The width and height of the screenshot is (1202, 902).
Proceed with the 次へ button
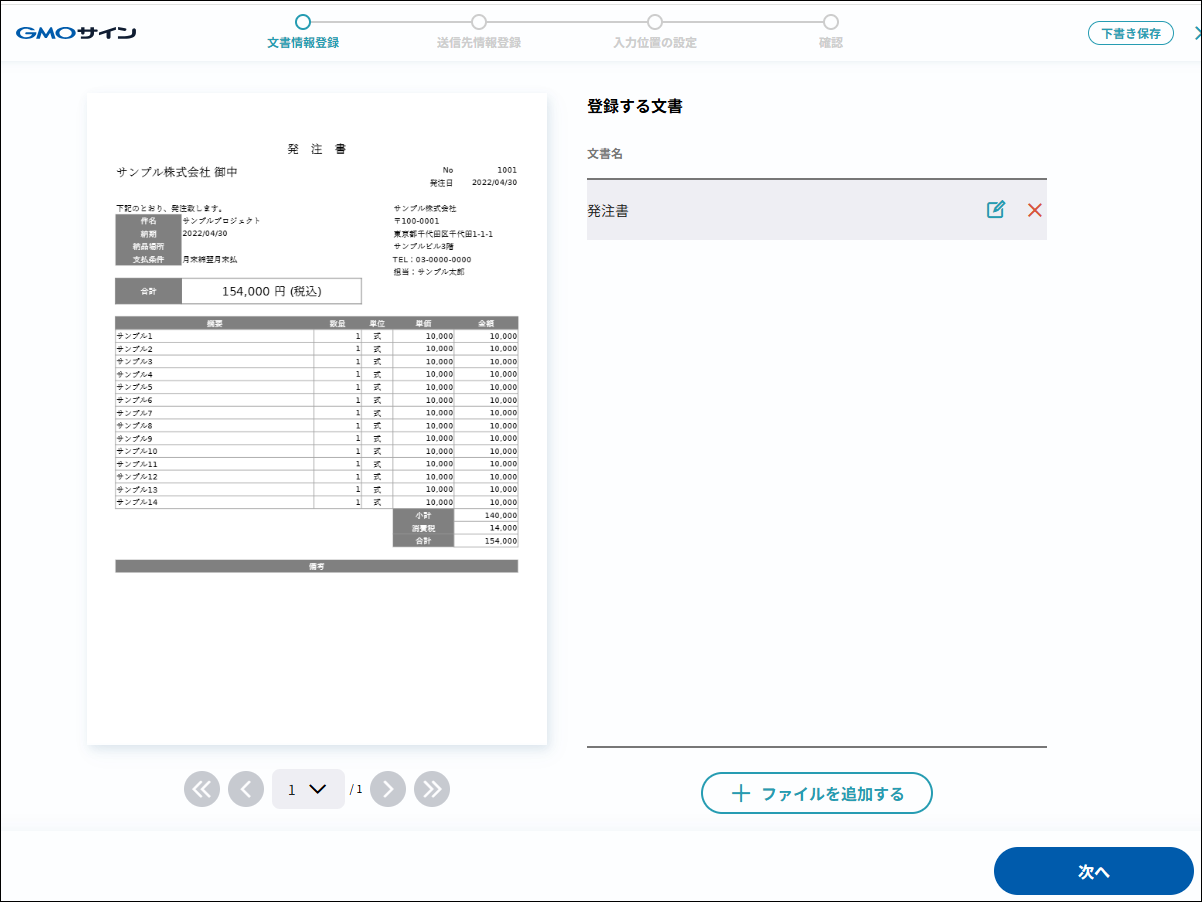1093,871
